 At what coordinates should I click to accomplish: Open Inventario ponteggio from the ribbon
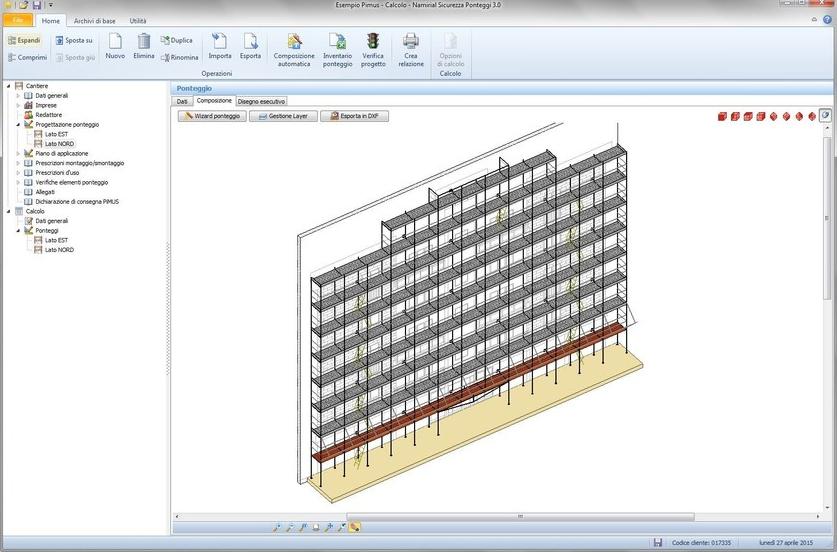[x=337, y=42]
